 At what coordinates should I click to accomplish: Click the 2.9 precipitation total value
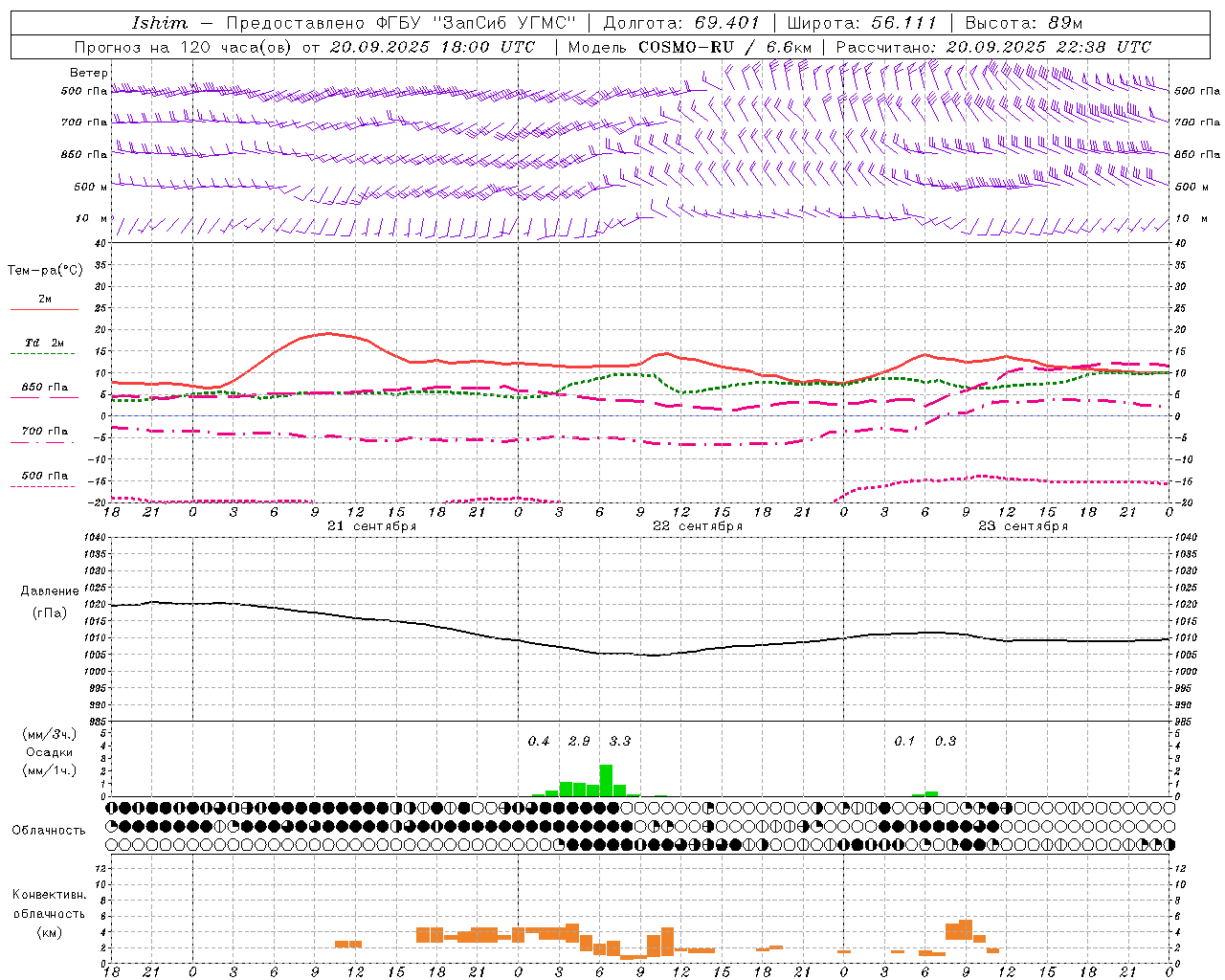[579, 741]
